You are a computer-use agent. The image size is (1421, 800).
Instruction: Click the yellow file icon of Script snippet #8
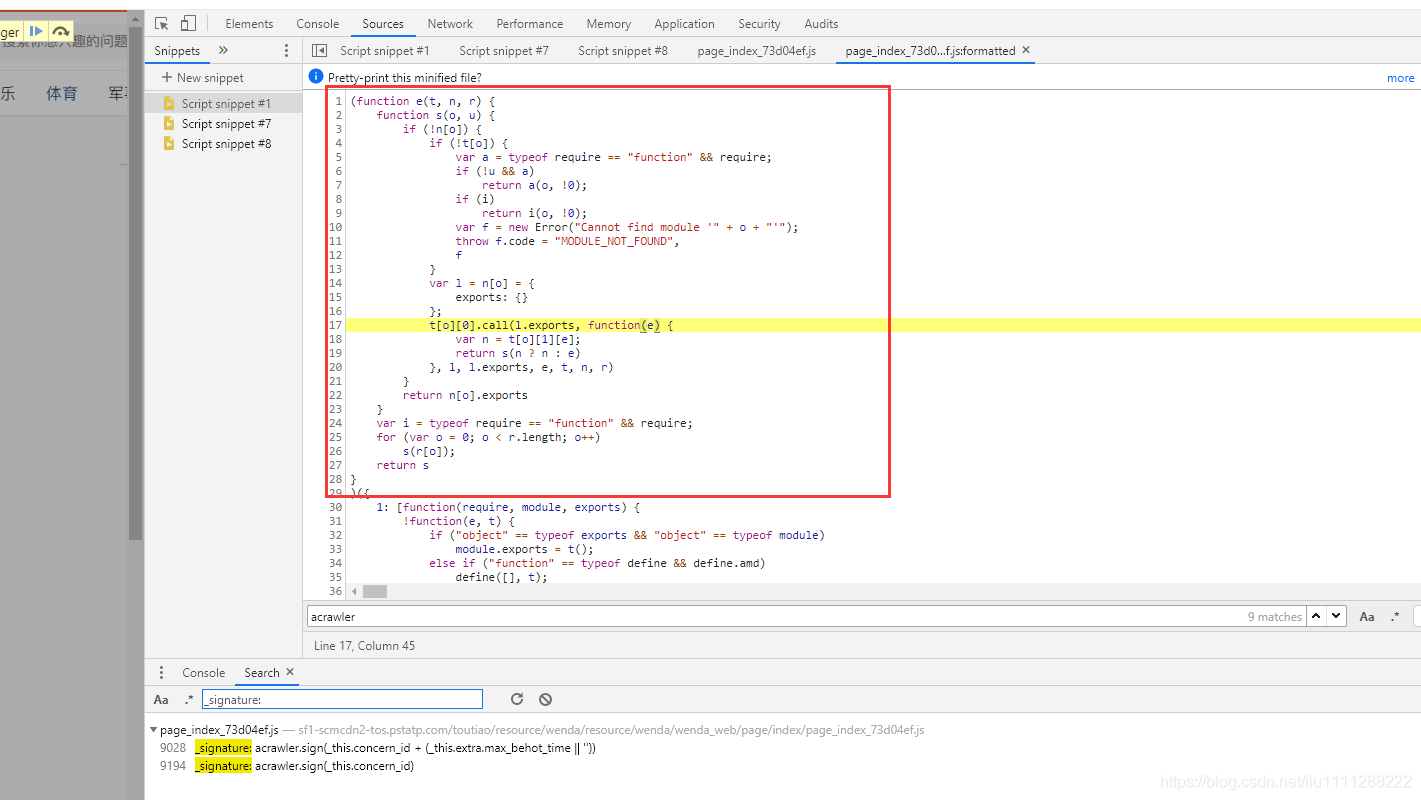click(169, 143)
